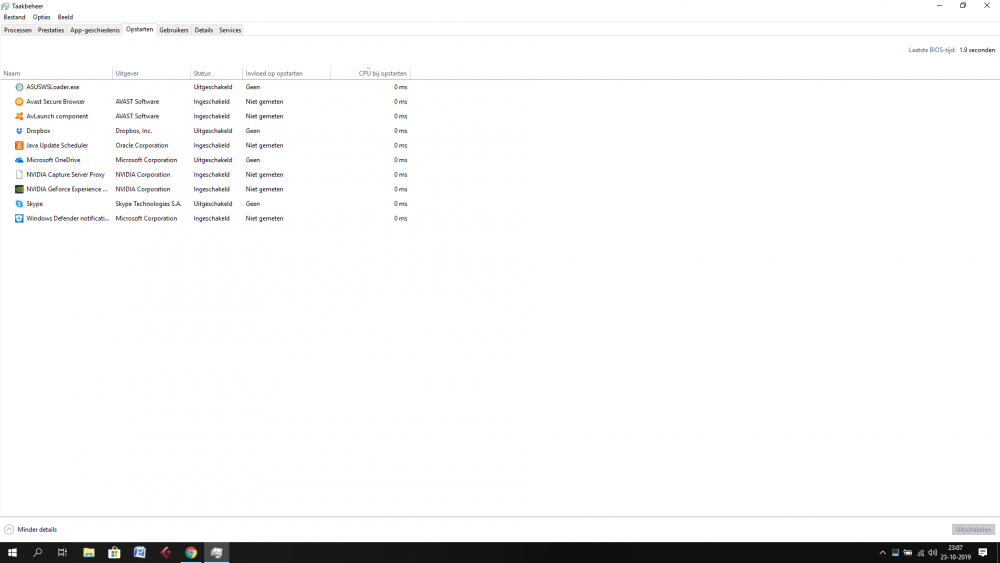
Task: Open Google Chrome from taskbar
Action: [x=191, y=552]
